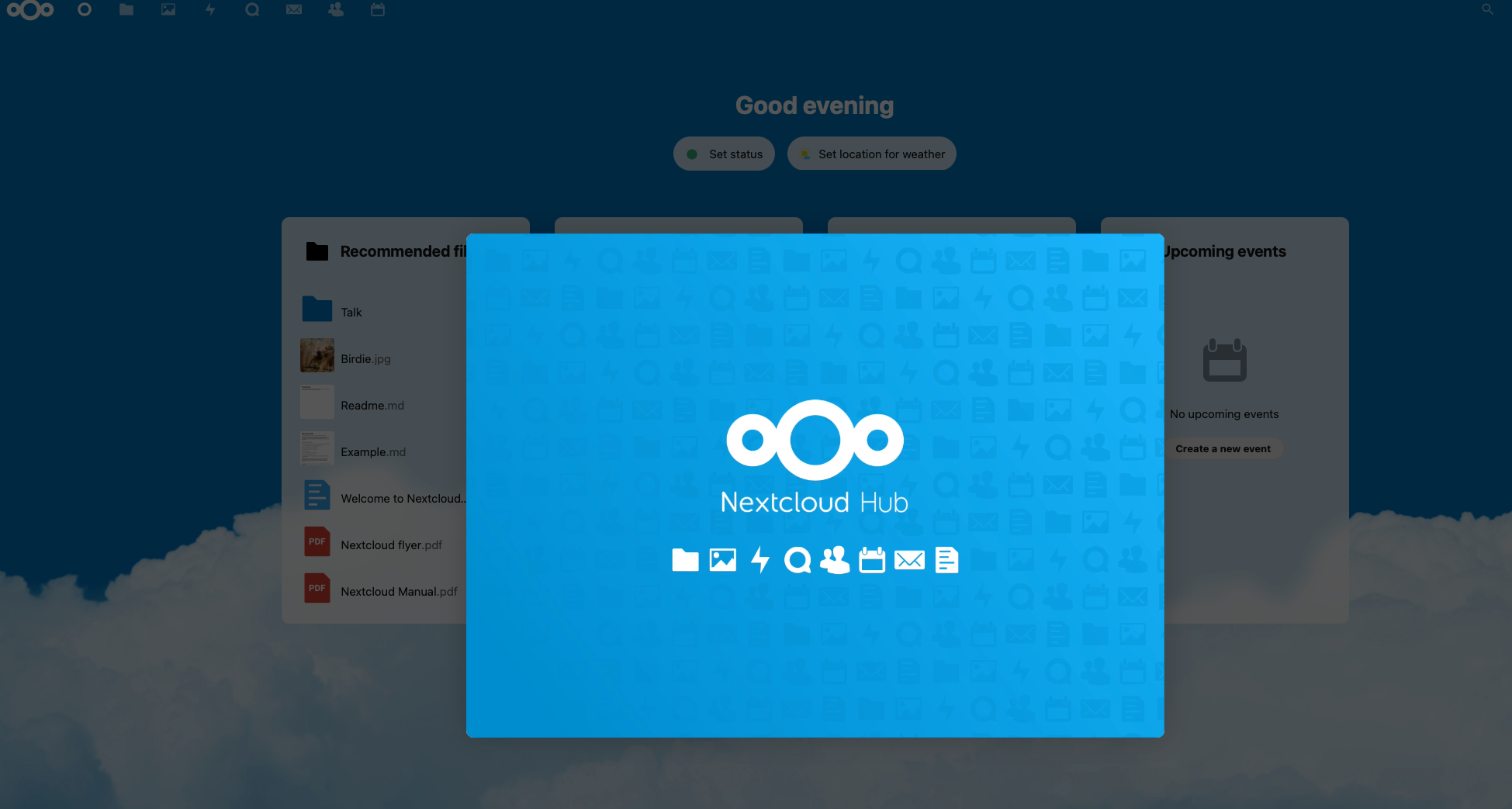Click the Nextcloud flyer PDF icon
This screenshot has height=809, width=1512.
pos(317,541)
